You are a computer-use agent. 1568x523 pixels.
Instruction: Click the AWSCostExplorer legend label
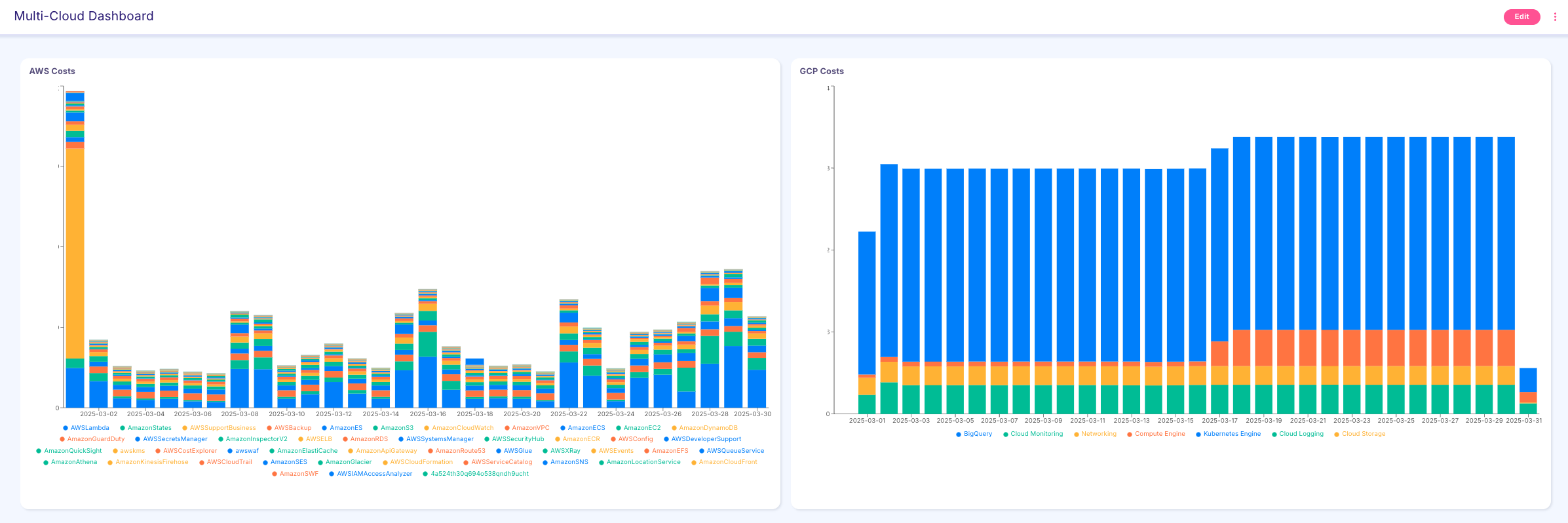pyautogui.click(x=190, y=451)
